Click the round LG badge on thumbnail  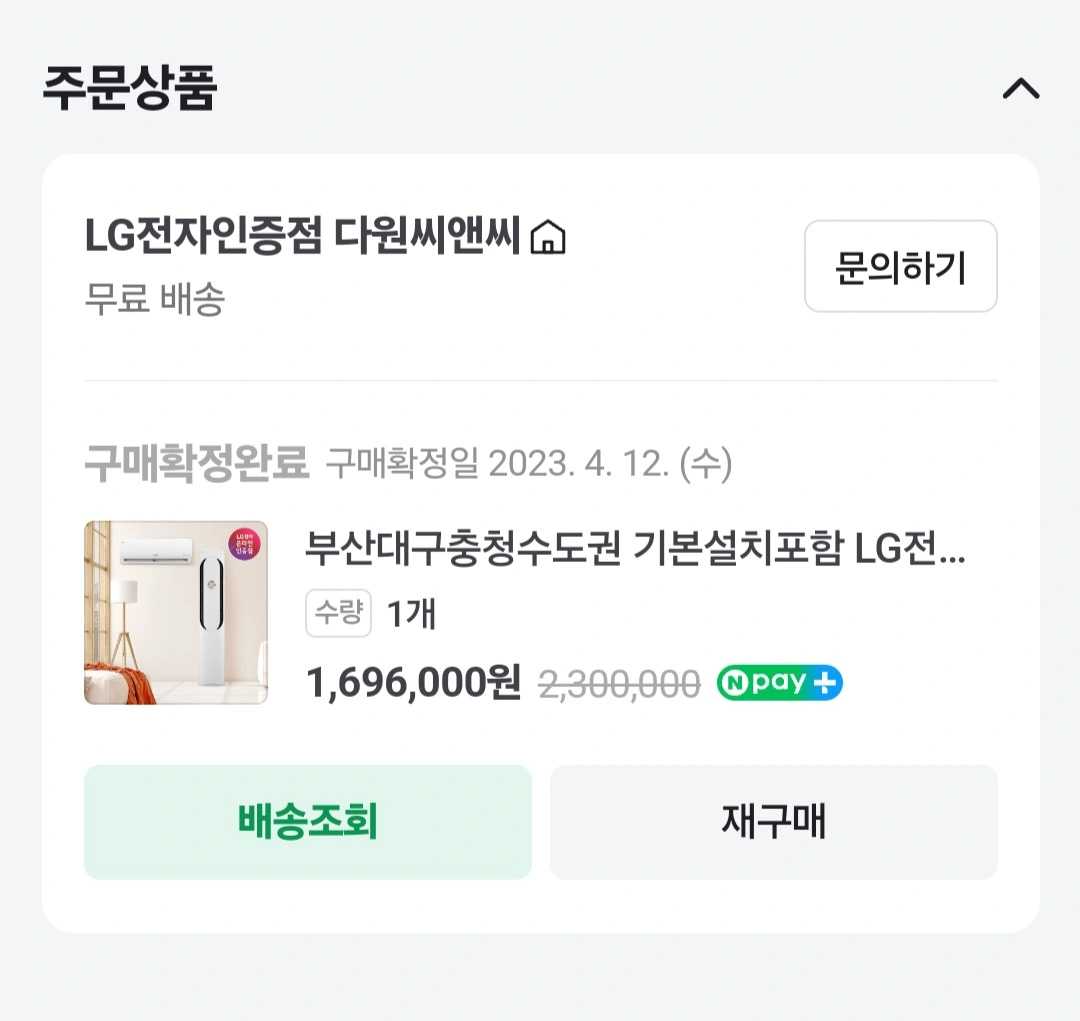245,544
